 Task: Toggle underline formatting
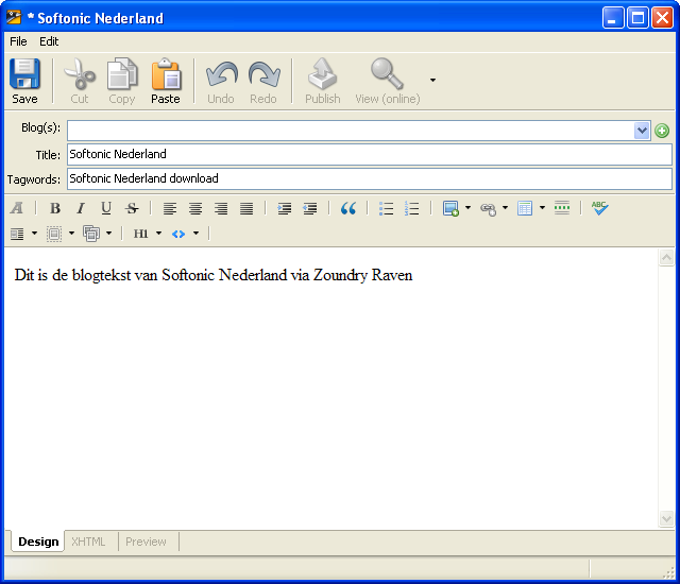point(106,209)
